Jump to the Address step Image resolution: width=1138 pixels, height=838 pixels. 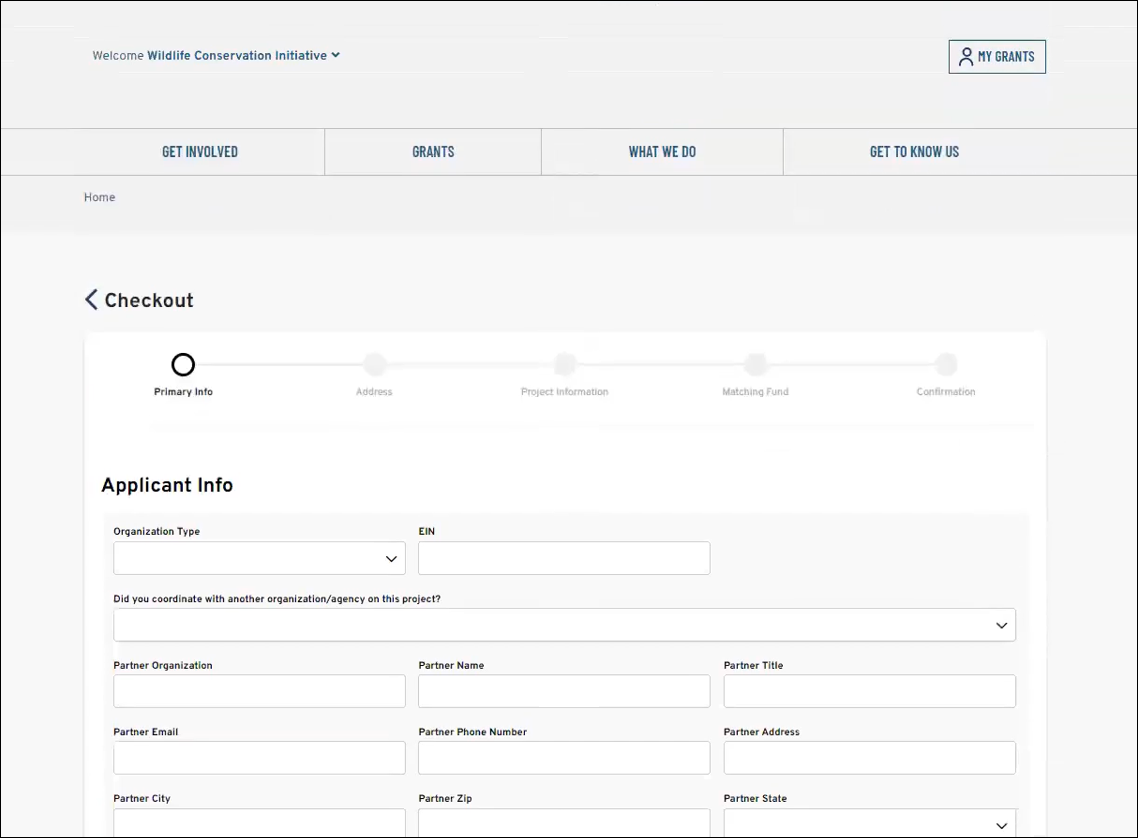[374, 364]
